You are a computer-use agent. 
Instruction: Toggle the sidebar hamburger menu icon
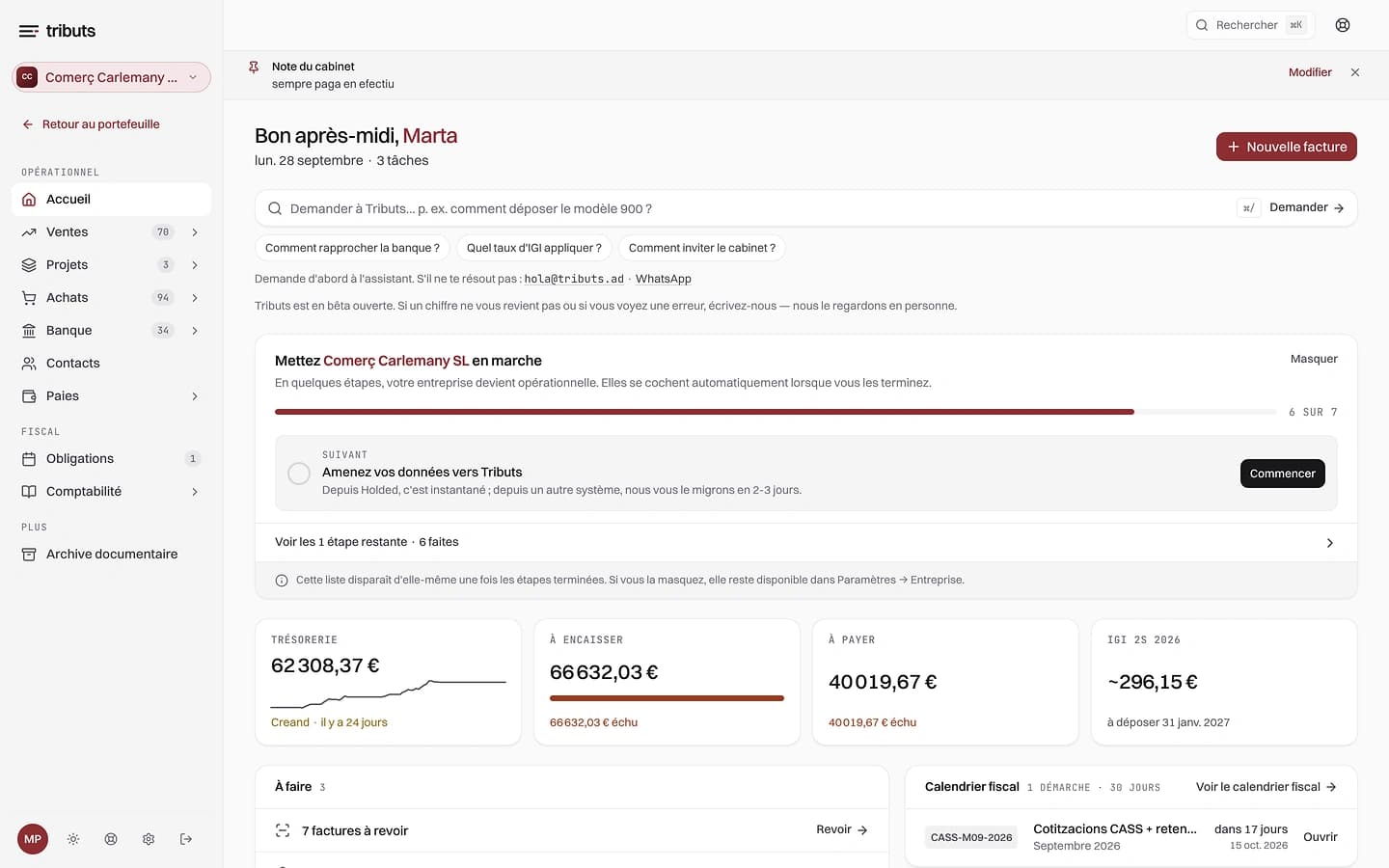[x=29, y=31]
